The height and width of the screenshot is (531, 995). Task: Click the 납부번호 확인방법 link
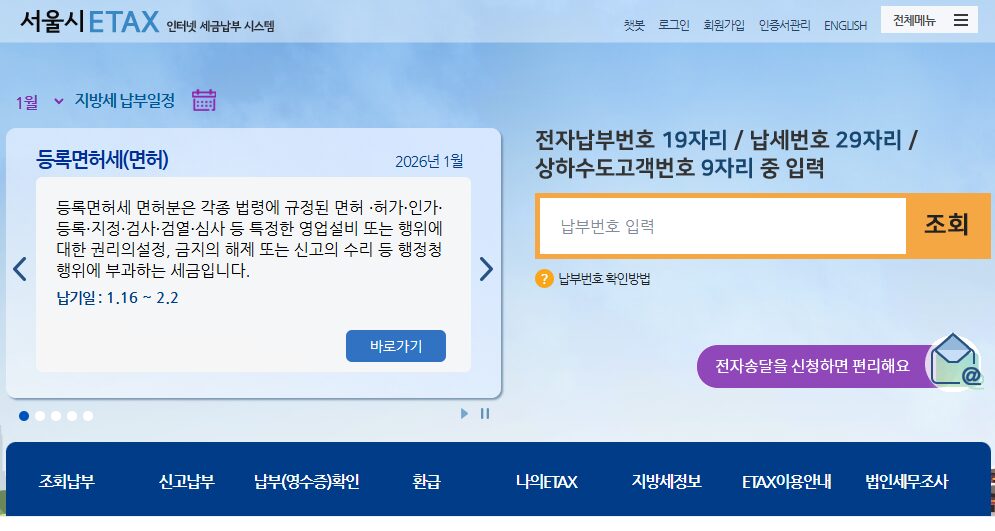pyautogui.click(x=604, y=279)
